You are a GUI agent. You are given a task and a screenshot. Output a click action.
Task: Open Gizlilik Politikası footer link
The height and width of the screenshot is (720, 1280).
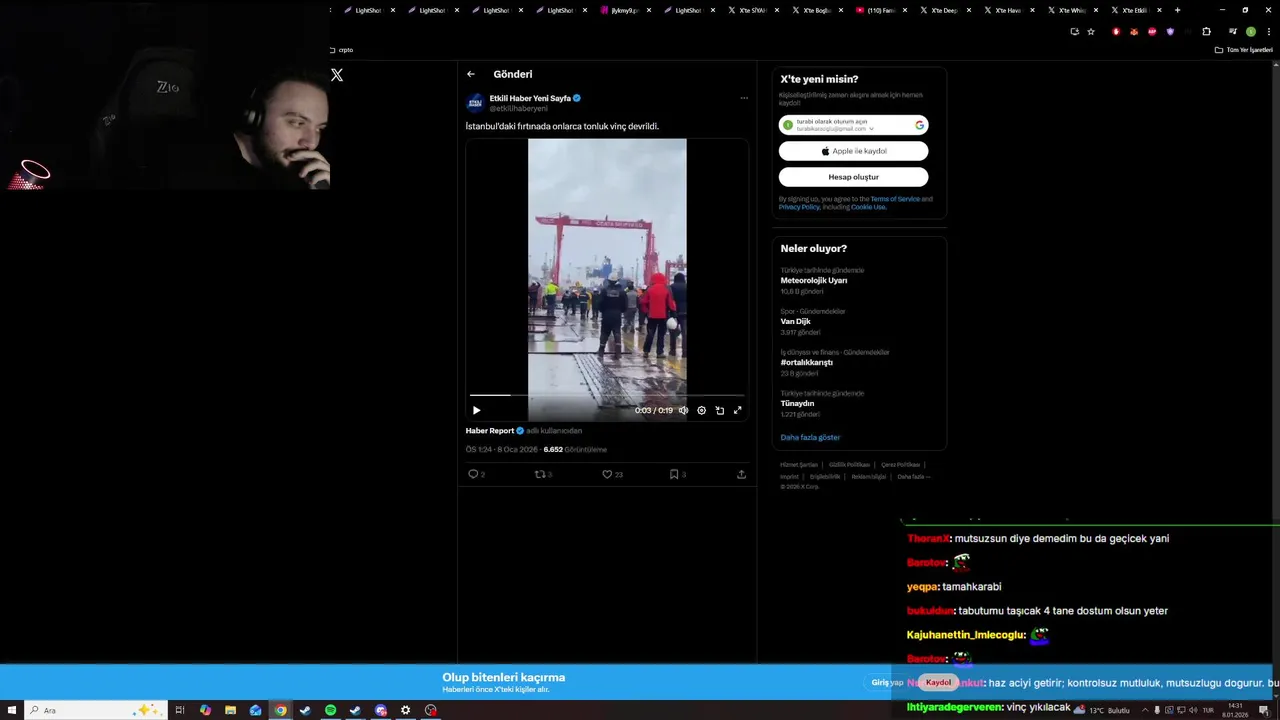849,465
